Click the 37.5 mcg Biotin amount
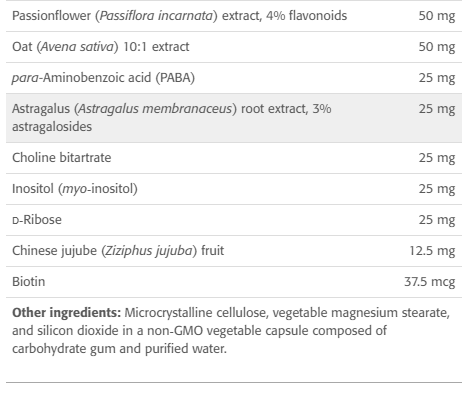 click(x=429, y=282)
